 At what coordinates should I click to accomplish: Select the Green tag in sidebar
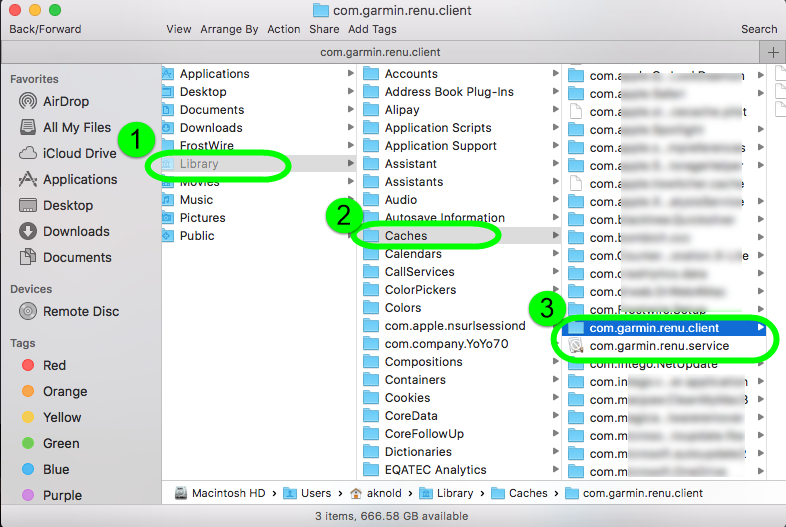[x=60, y=443]
